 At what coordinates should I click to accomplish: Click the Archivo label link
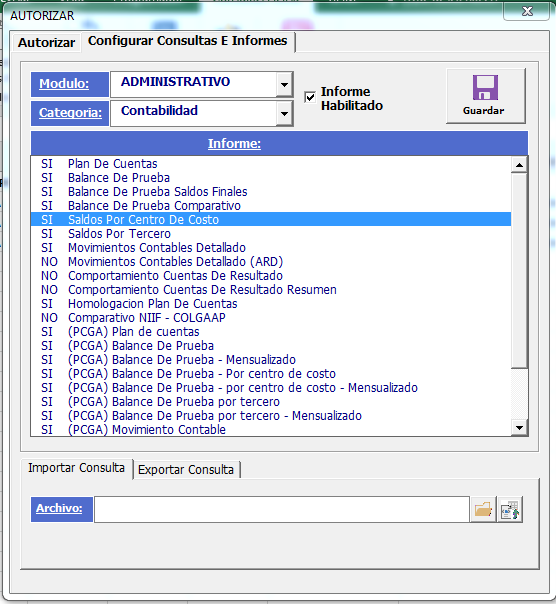59,508
